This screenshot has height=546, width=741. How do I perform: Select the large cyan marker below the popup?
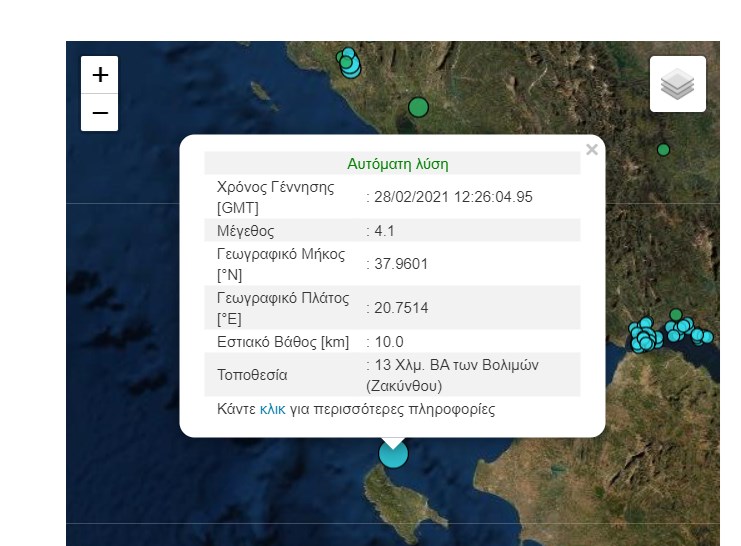coord(394,454)
